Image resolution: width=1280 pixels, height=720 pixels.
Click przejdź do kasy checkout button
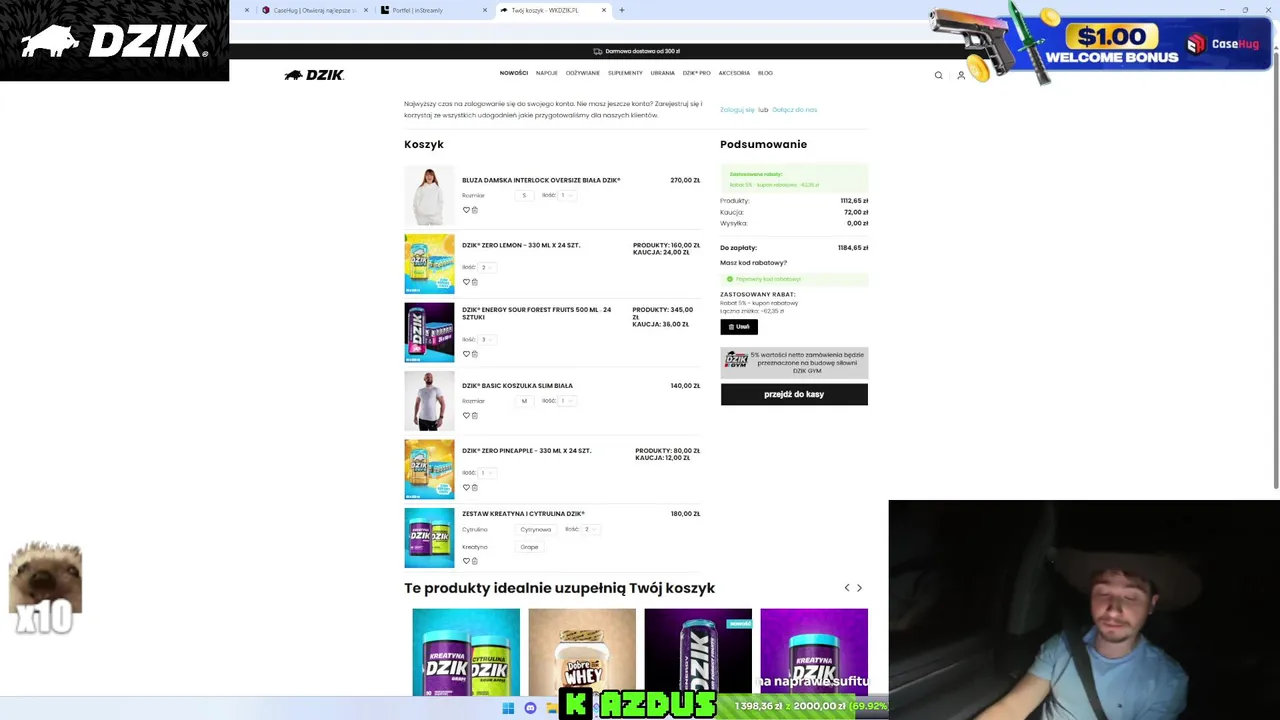[x=794, y=394]
